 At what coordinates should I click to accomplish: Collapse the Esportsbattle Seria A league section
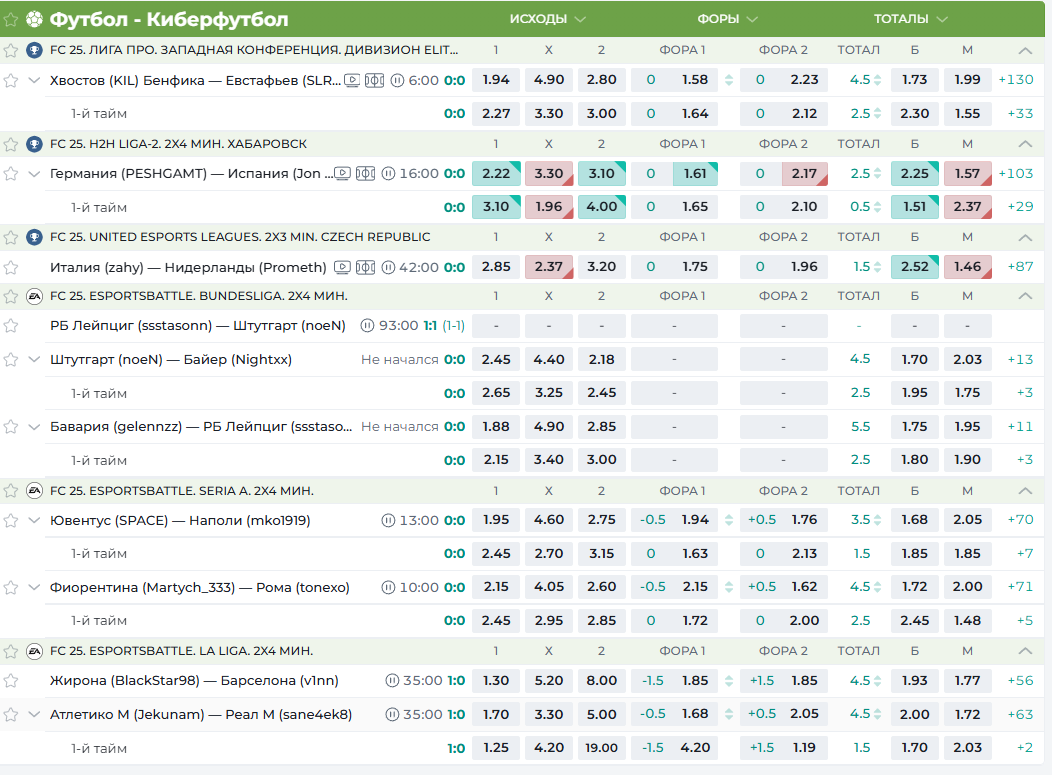tap(1024, 491)
